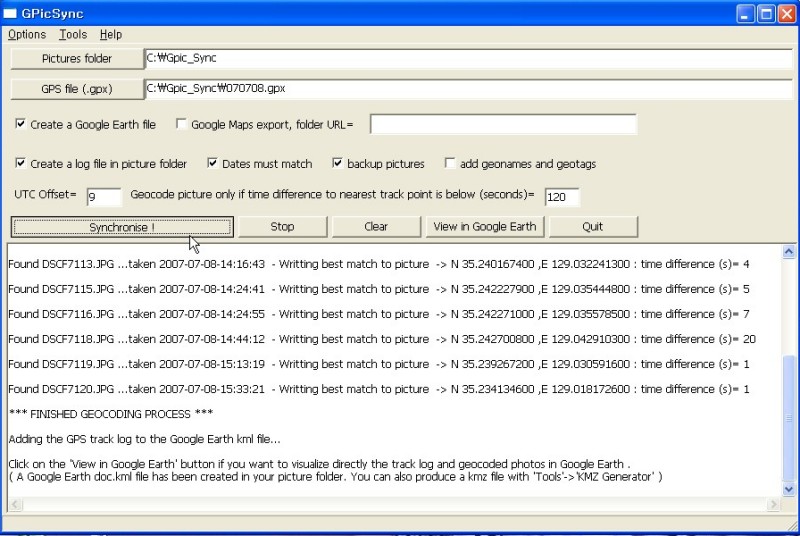Toggle backup pictures checkbox
800x536 pixels.
(337, 163)
